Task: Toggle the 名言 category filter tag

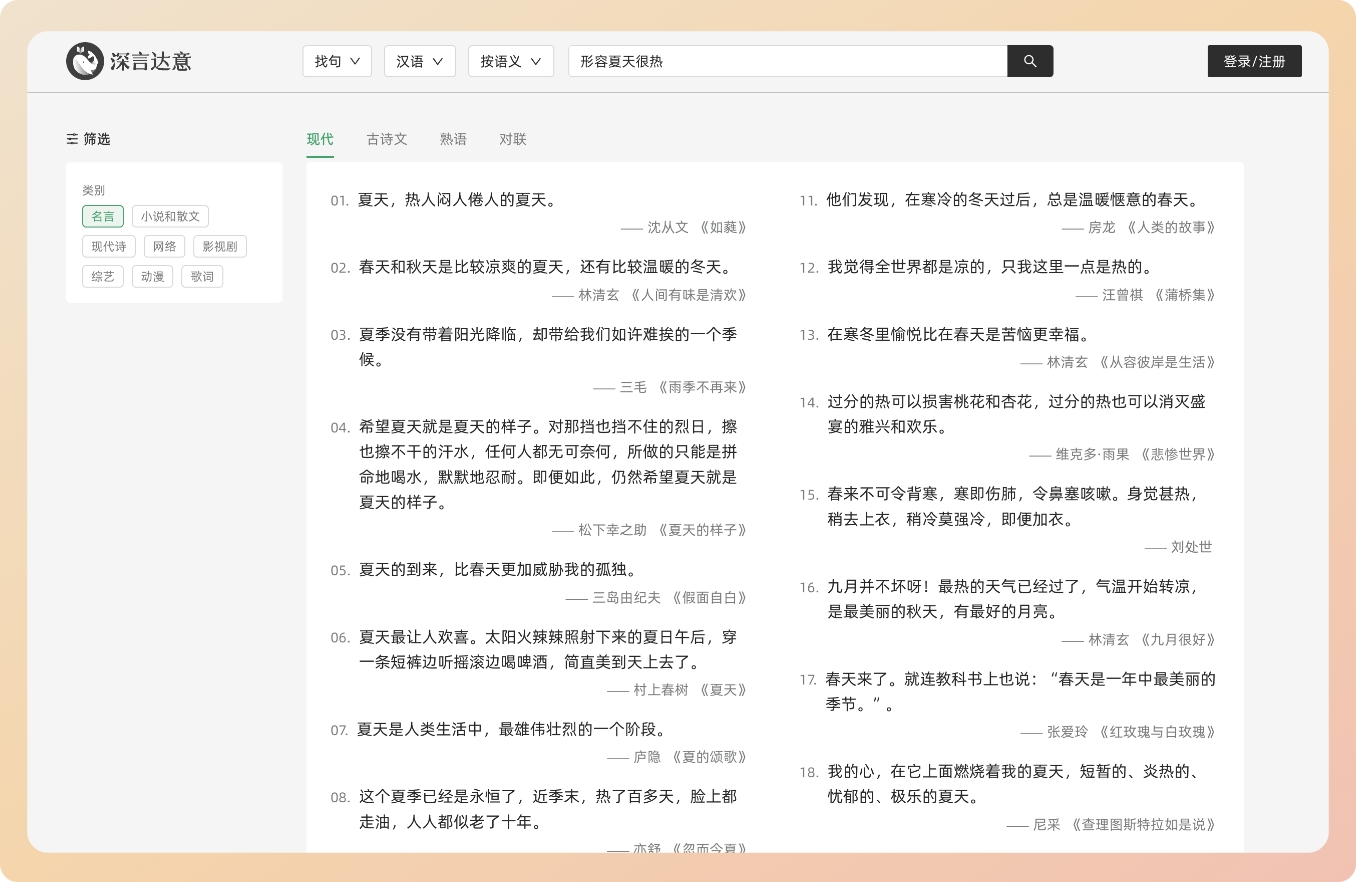Action: (103, 216)
